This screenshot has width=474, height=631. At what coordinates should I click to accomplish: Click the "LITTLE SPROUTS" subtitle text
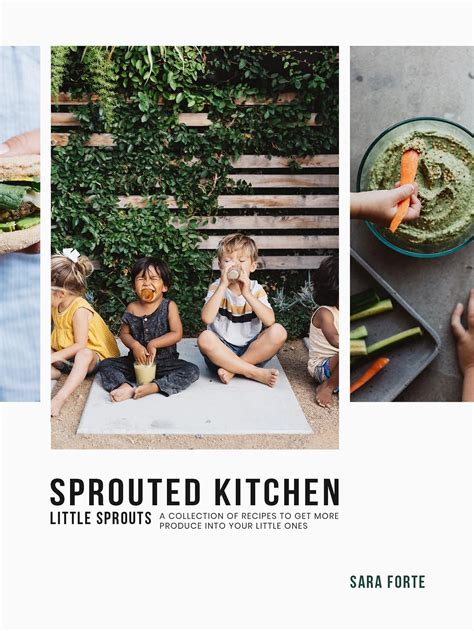(x=101, y=518)
